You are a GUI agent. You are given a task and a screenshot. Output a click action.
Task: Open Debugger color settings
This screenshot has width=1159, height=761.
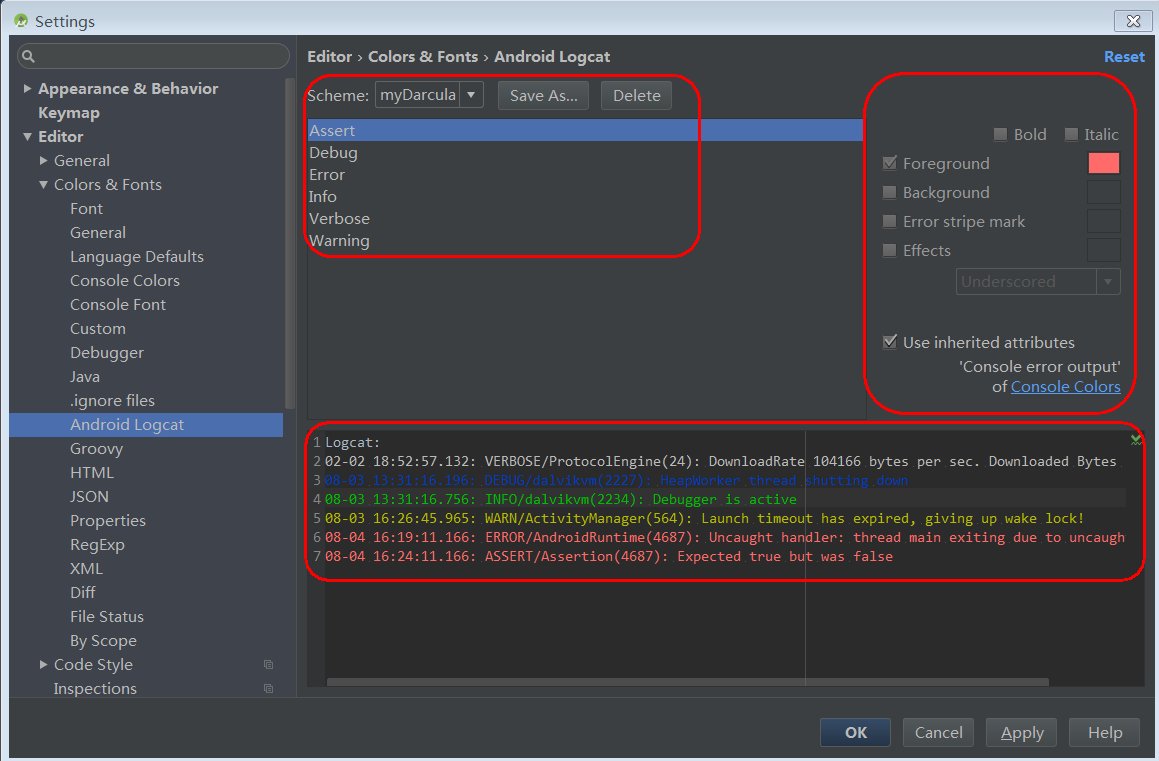pyautogui.click(x=106, y=352)
